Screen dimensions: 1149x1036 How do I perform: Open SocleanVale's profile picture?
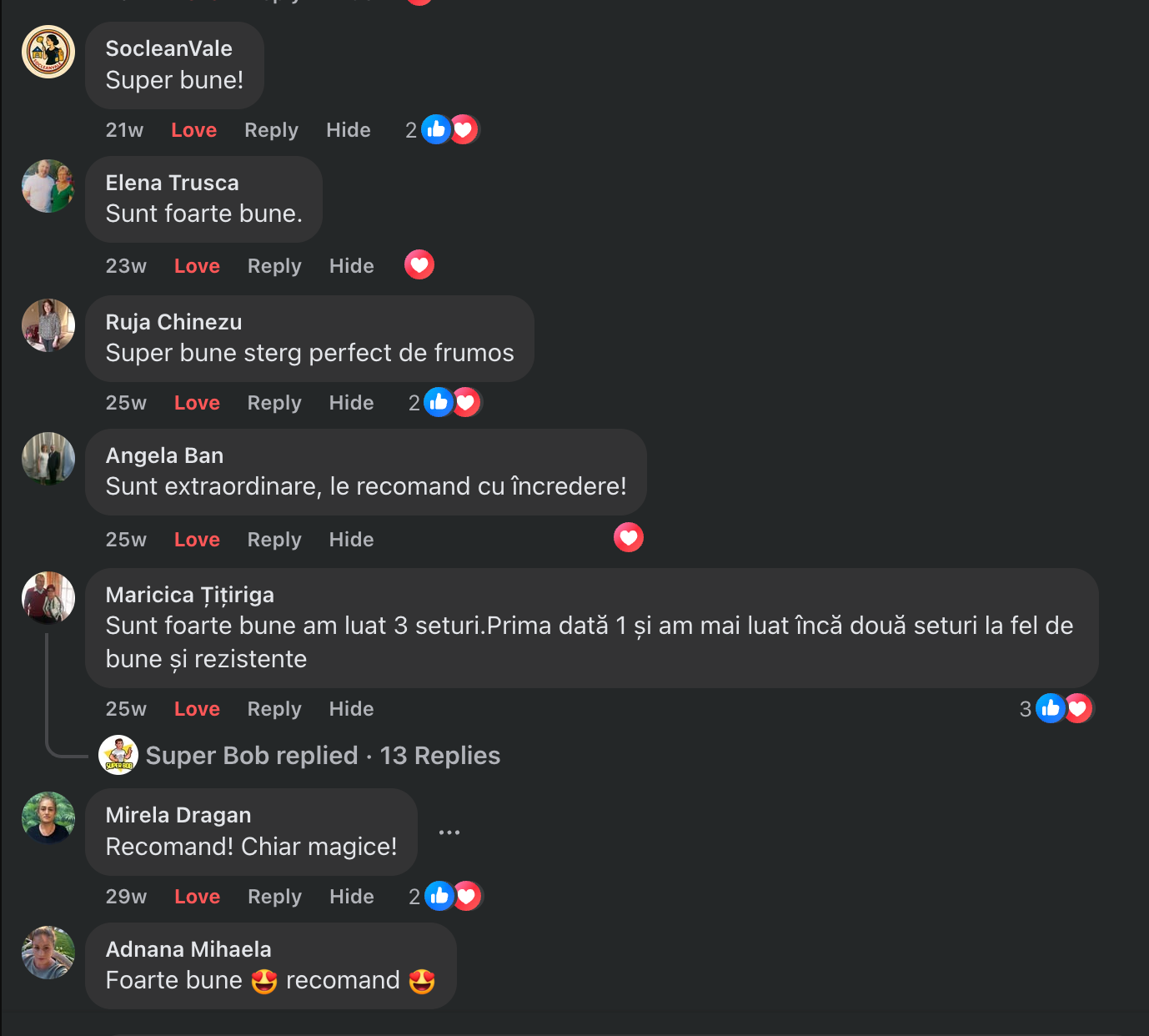(x=48, y=52)
